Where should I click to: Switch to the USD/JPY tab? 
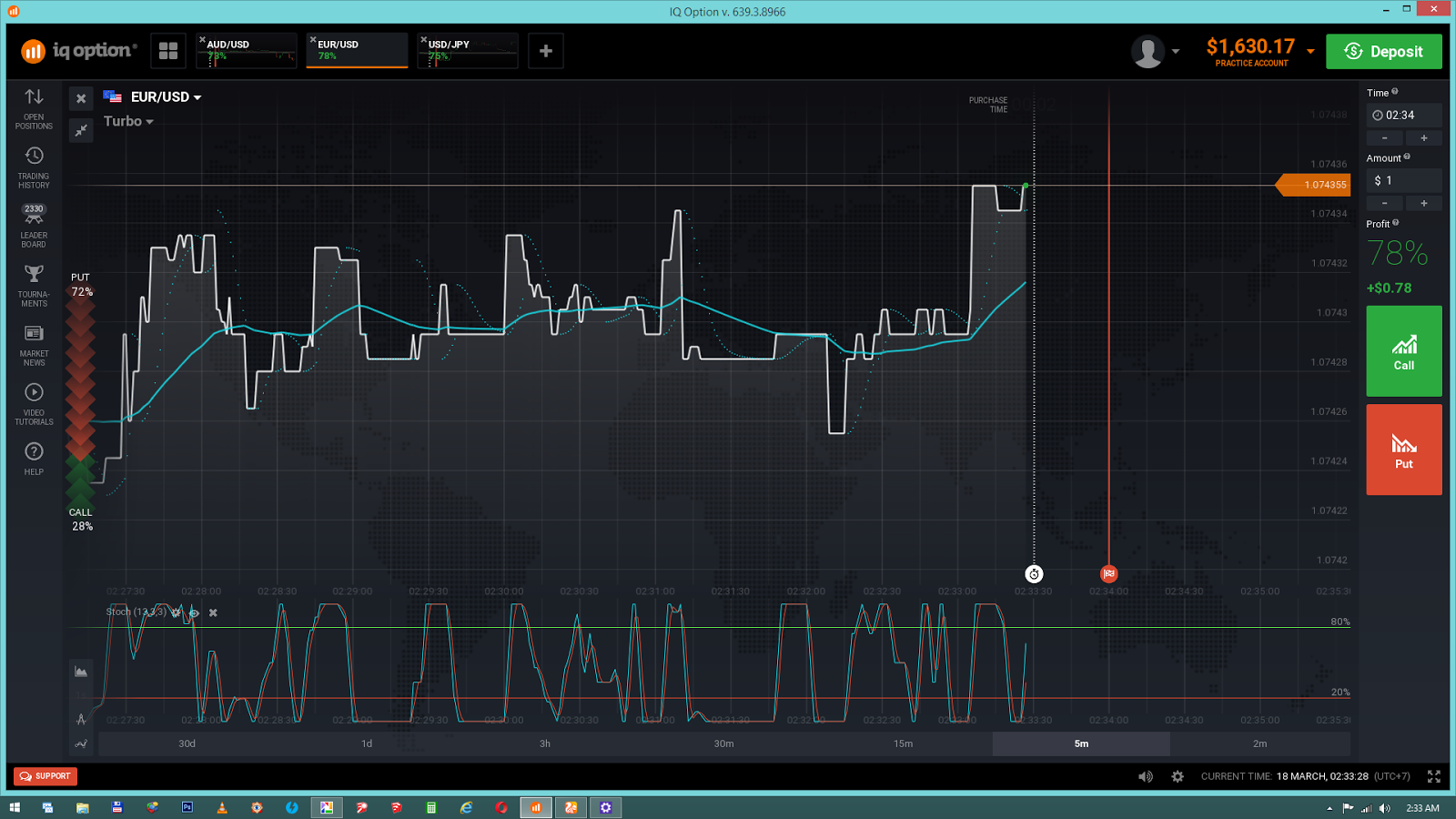click(467, 50)
